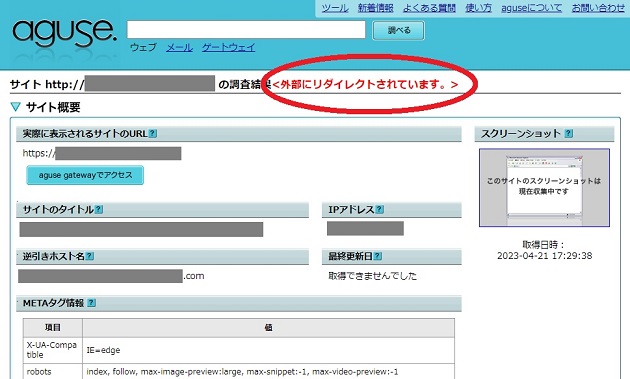Select the ウェブ search mode
630x379 pixels.
coord(143,47)
